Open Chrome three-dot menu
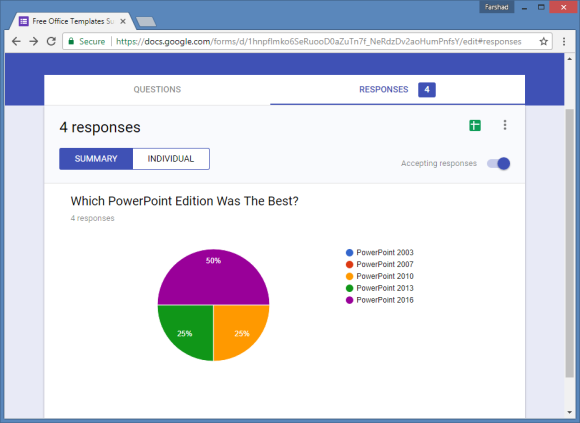Viewport: 580px width, 423px height. tap(564, 41)
